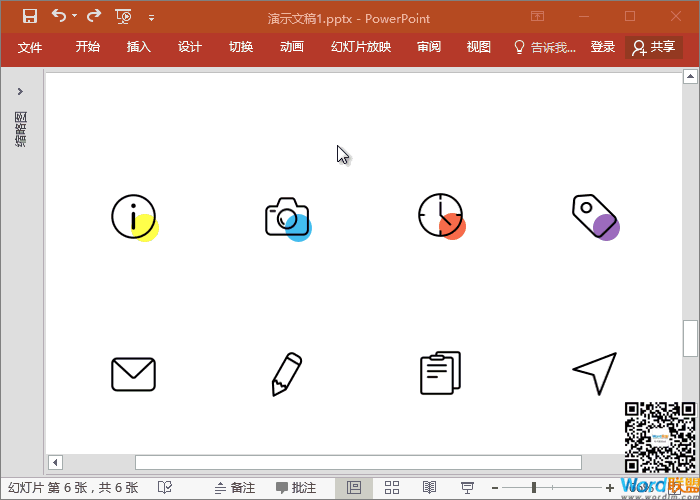Screen dimensions: 700x500
Task: Launch Slide Show view from status bar
Action: pyautogui.click(x=467, y=488)
